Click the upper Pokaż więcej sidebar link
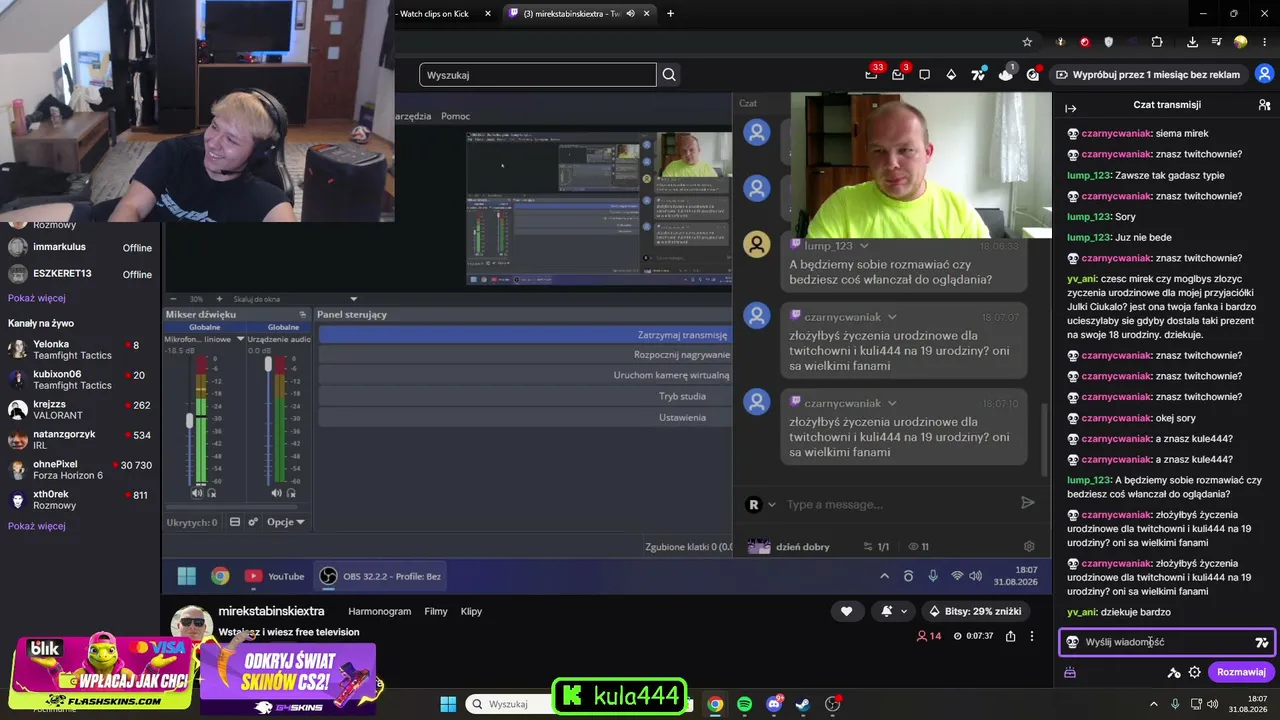 click(37, 298)
